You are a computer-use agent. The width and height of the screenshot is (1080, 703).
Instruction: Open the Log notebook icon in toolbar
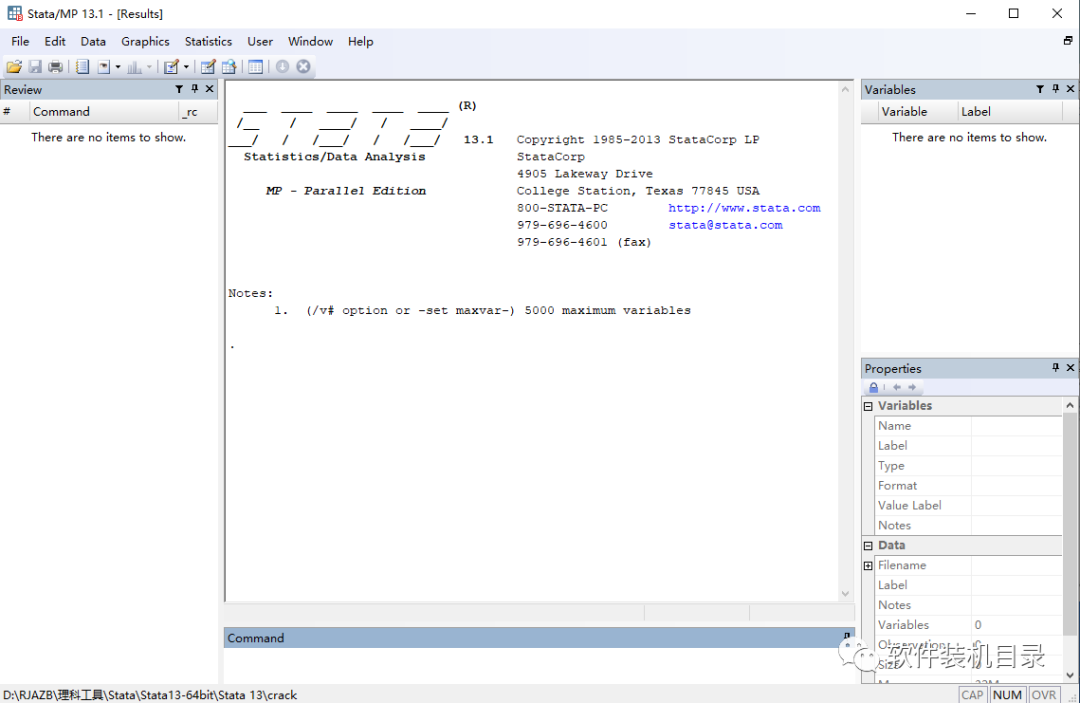[x=83, y=67]
